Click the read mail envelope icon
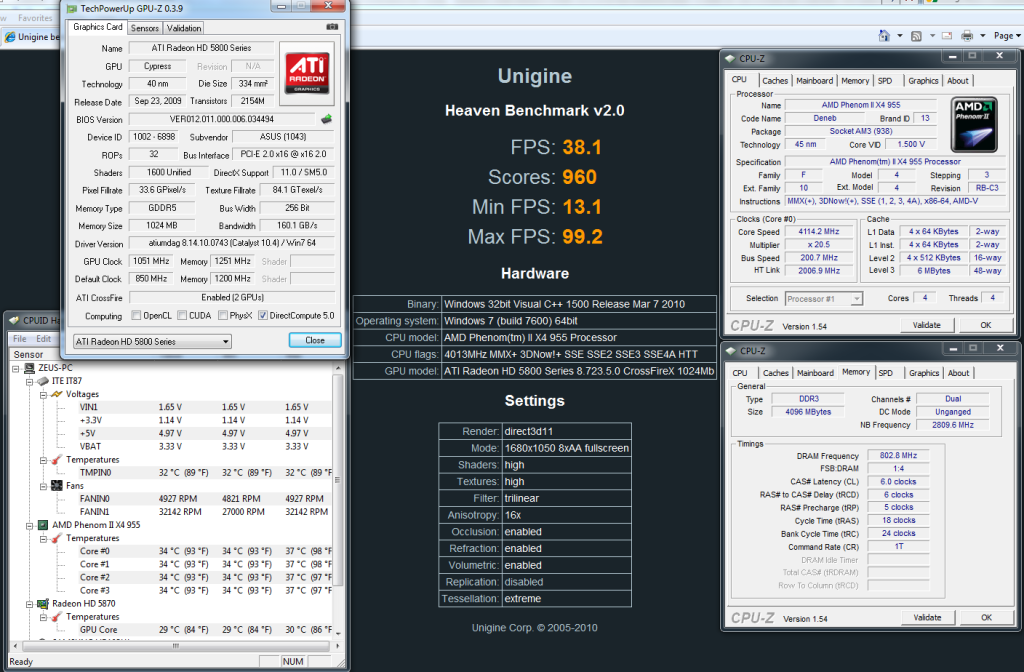 [x=946, y=36]
